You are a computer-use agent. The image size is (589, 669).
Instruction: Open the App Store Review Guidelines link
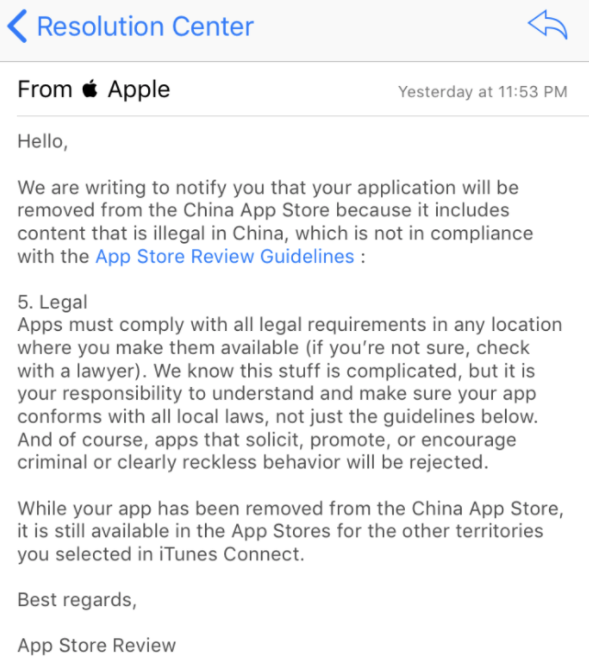point(225,256)
